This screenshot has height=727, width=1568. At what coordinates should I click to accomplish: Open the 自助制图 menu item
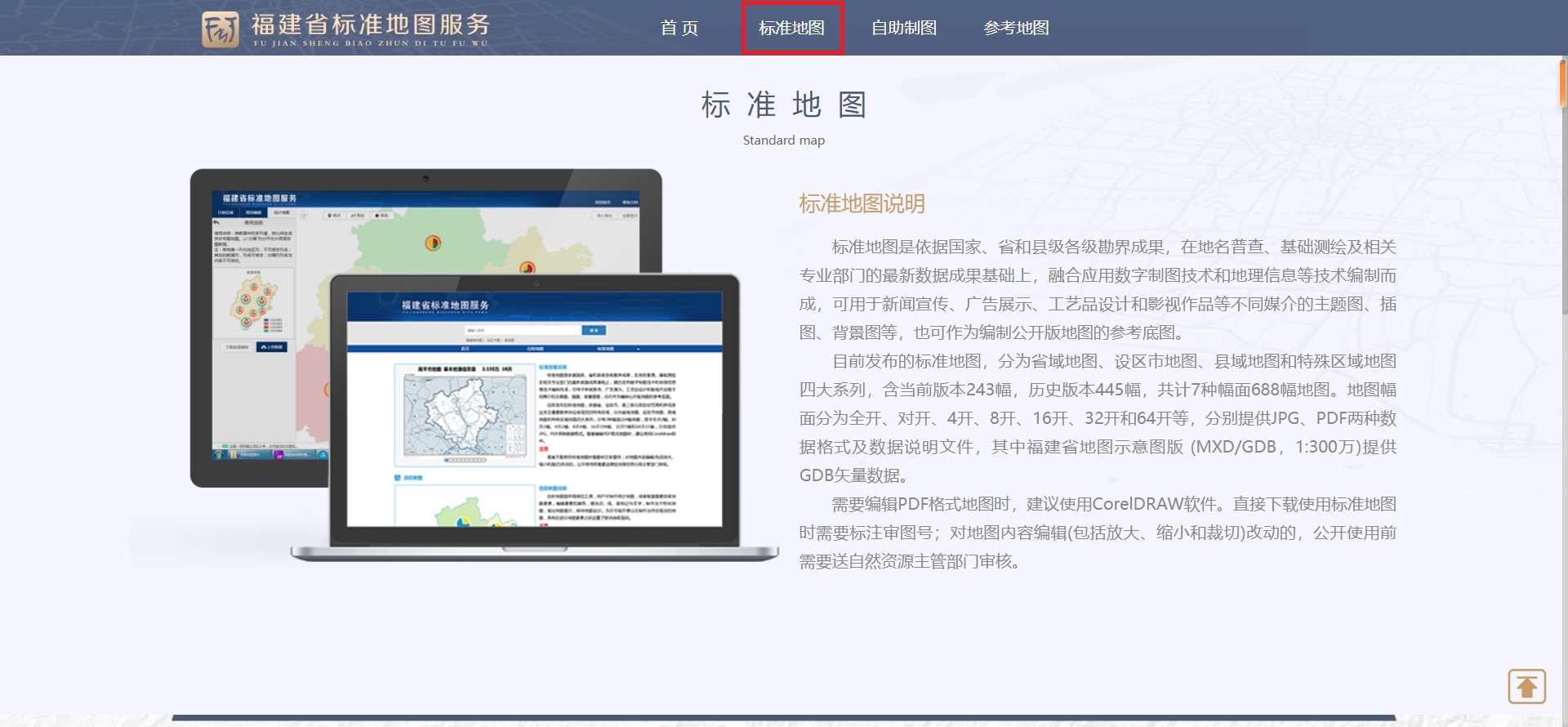pyautogui.click(x=904, y=28)
